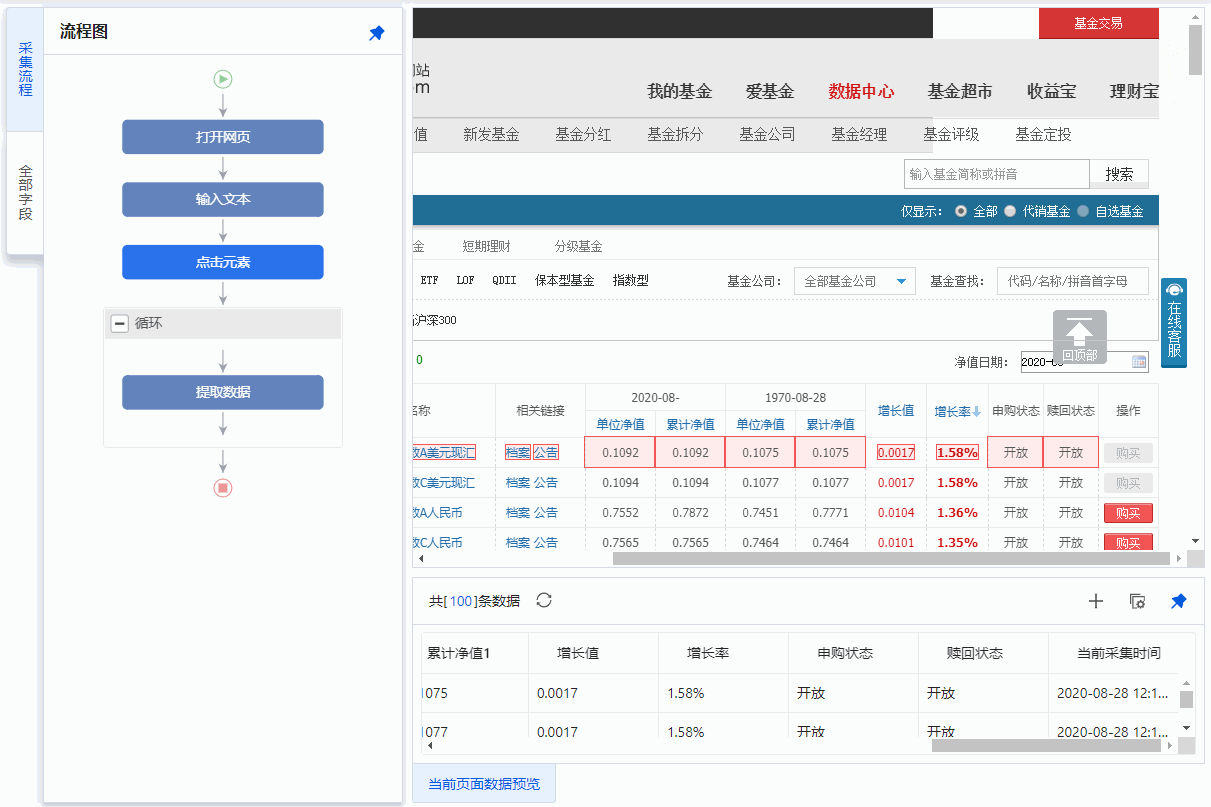Click the pin icon in flowchart panel header
The image size is (1211, 807).
(376, 33)
